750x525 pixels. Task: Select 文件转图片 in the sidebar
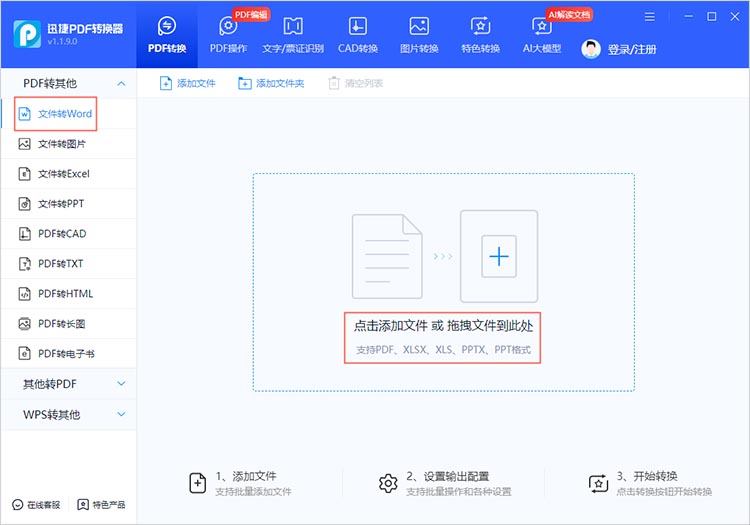(x=68, y=144)
